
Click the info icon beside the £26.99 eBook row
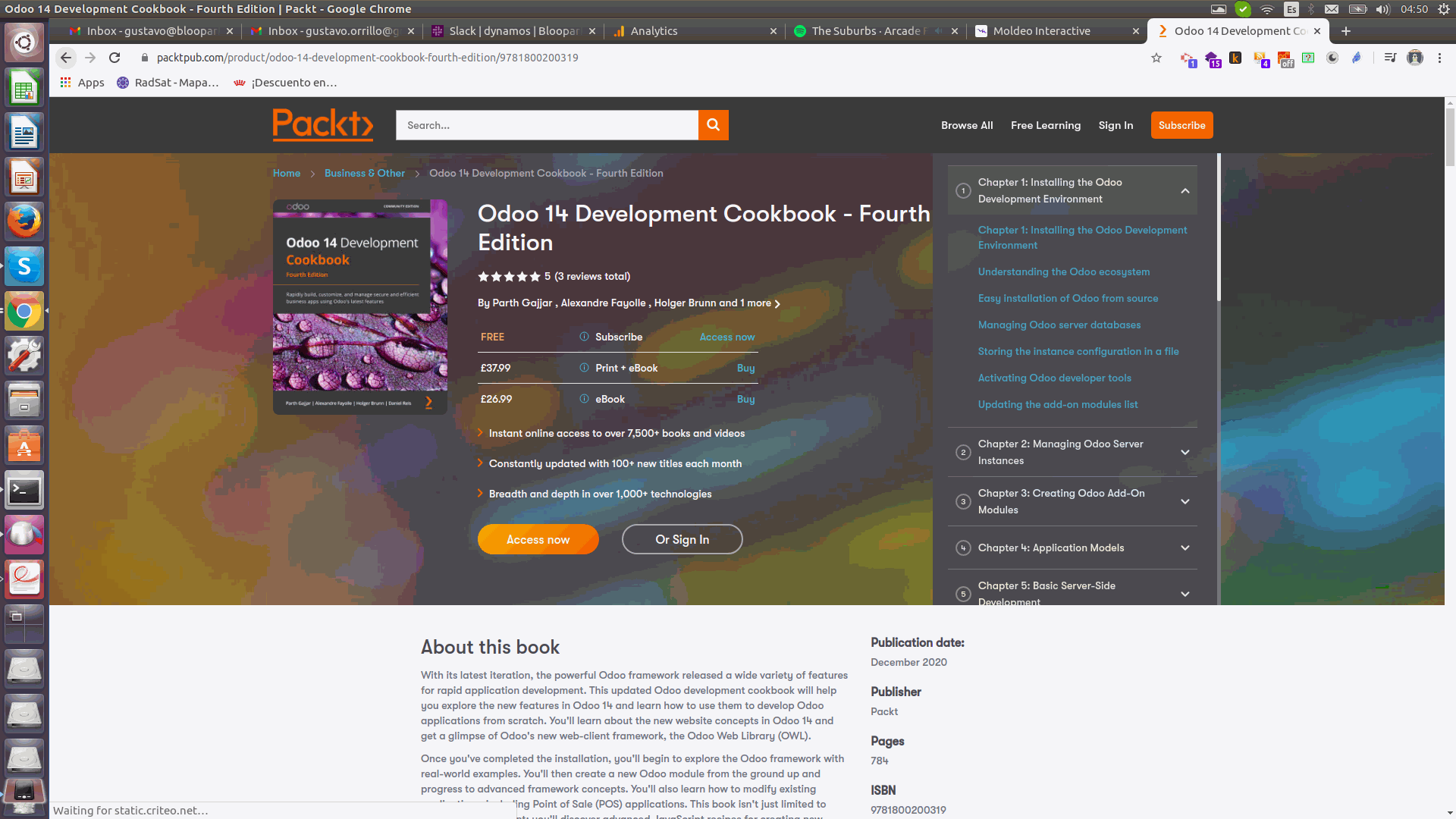pos(584,399)
